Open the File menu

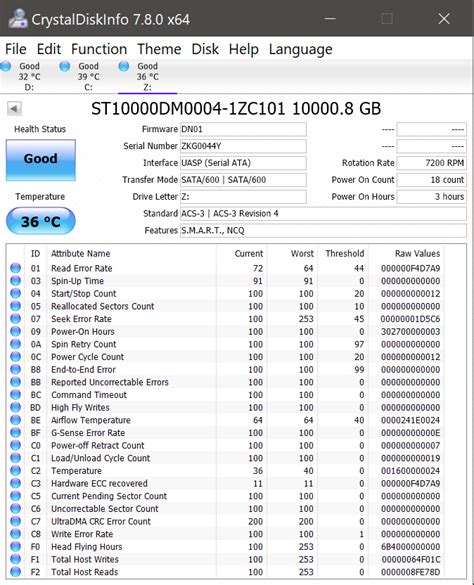[16, 49]
